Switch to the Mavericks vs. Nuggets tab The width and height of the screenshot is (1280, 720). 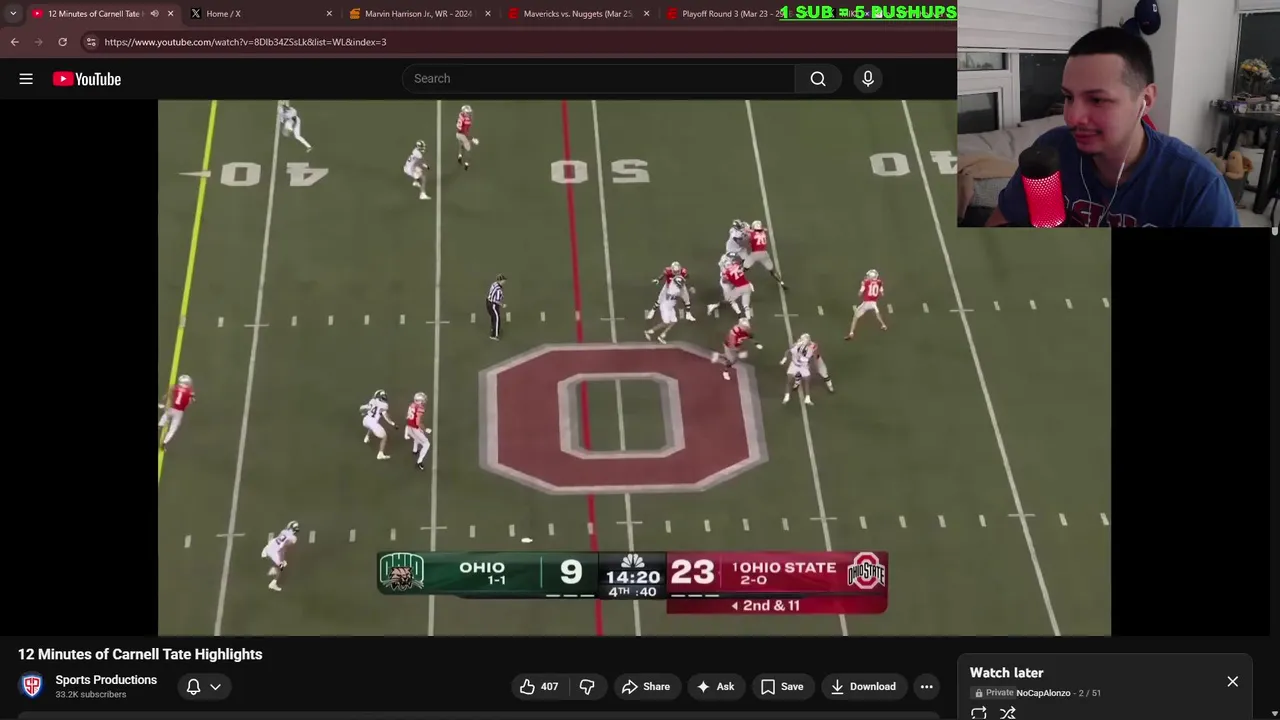pos(578,14)
